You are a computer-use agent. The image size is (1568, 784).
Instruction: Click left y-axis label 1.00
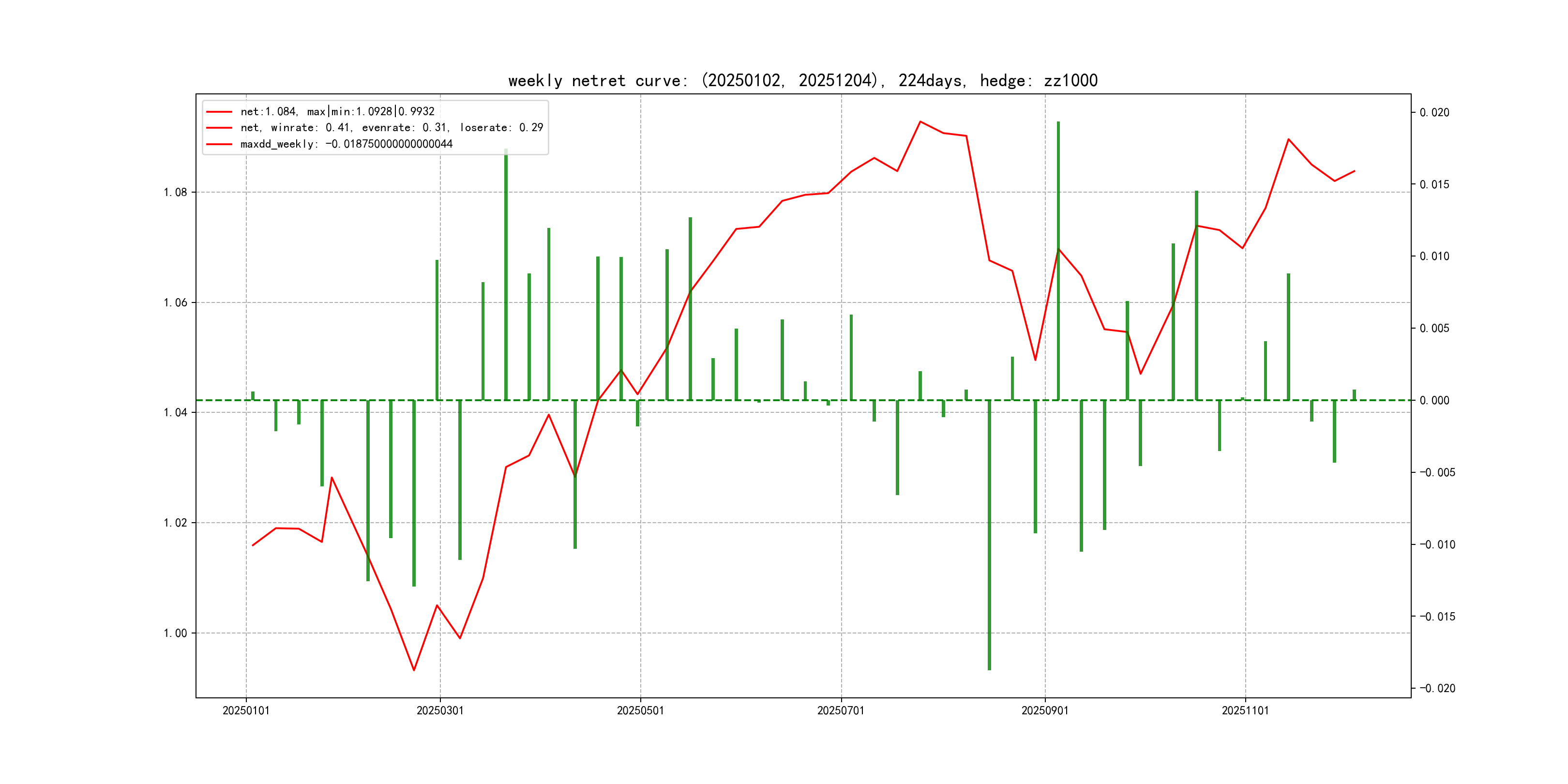pos(175,633)
